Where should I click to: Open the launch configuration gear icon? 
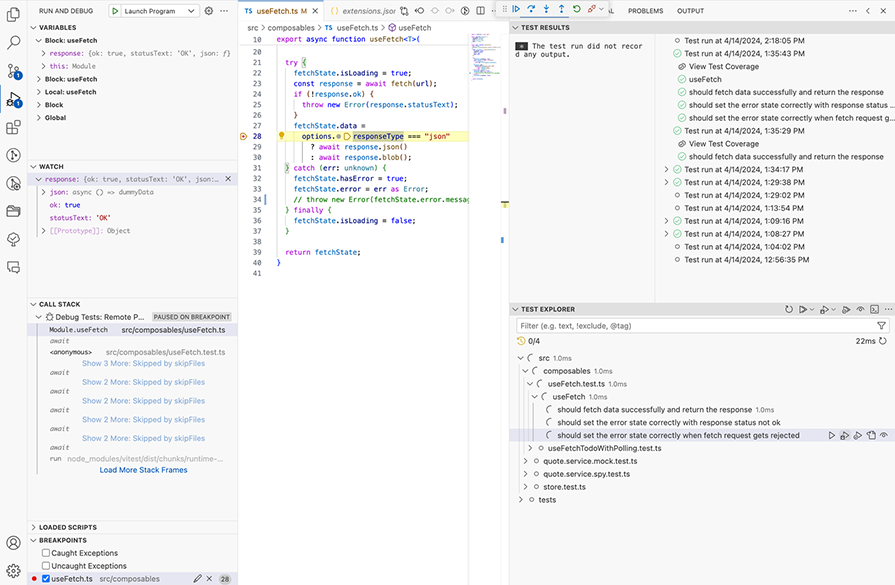[209, 11]
